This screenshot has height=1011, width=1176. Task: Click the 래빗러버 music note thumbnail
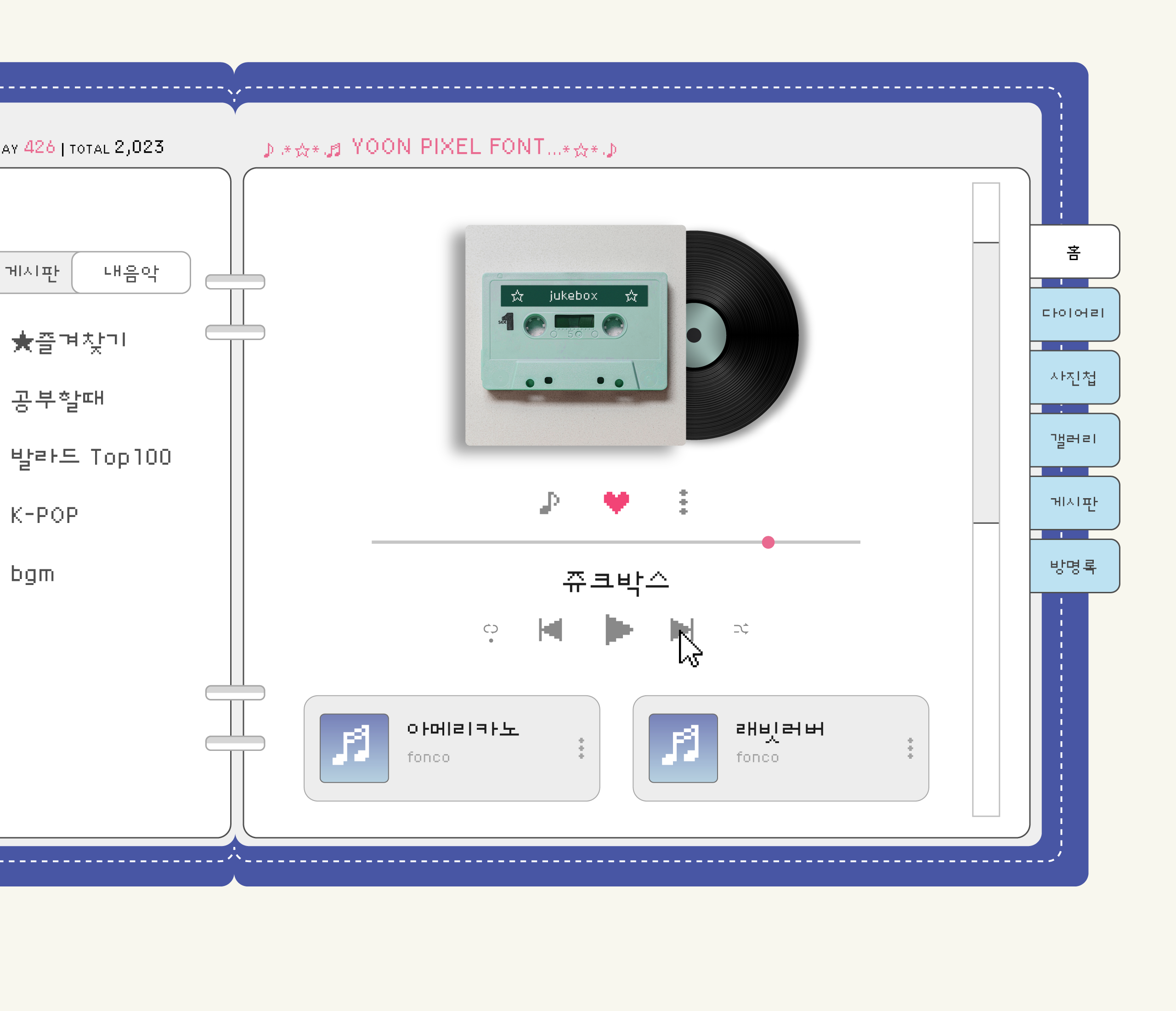tap(684, 748)
